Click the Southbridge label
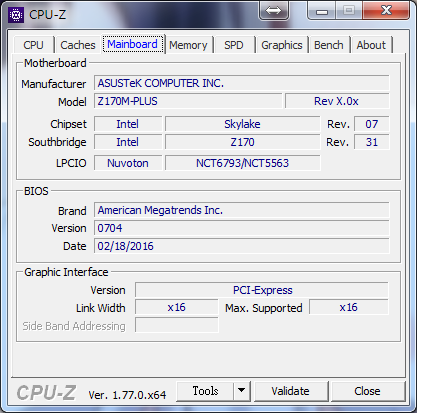 (57, 142)
